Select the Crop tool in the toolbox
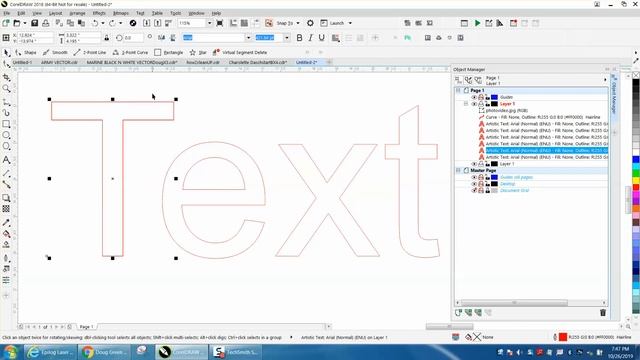The image size is (640, 360). 6,77
